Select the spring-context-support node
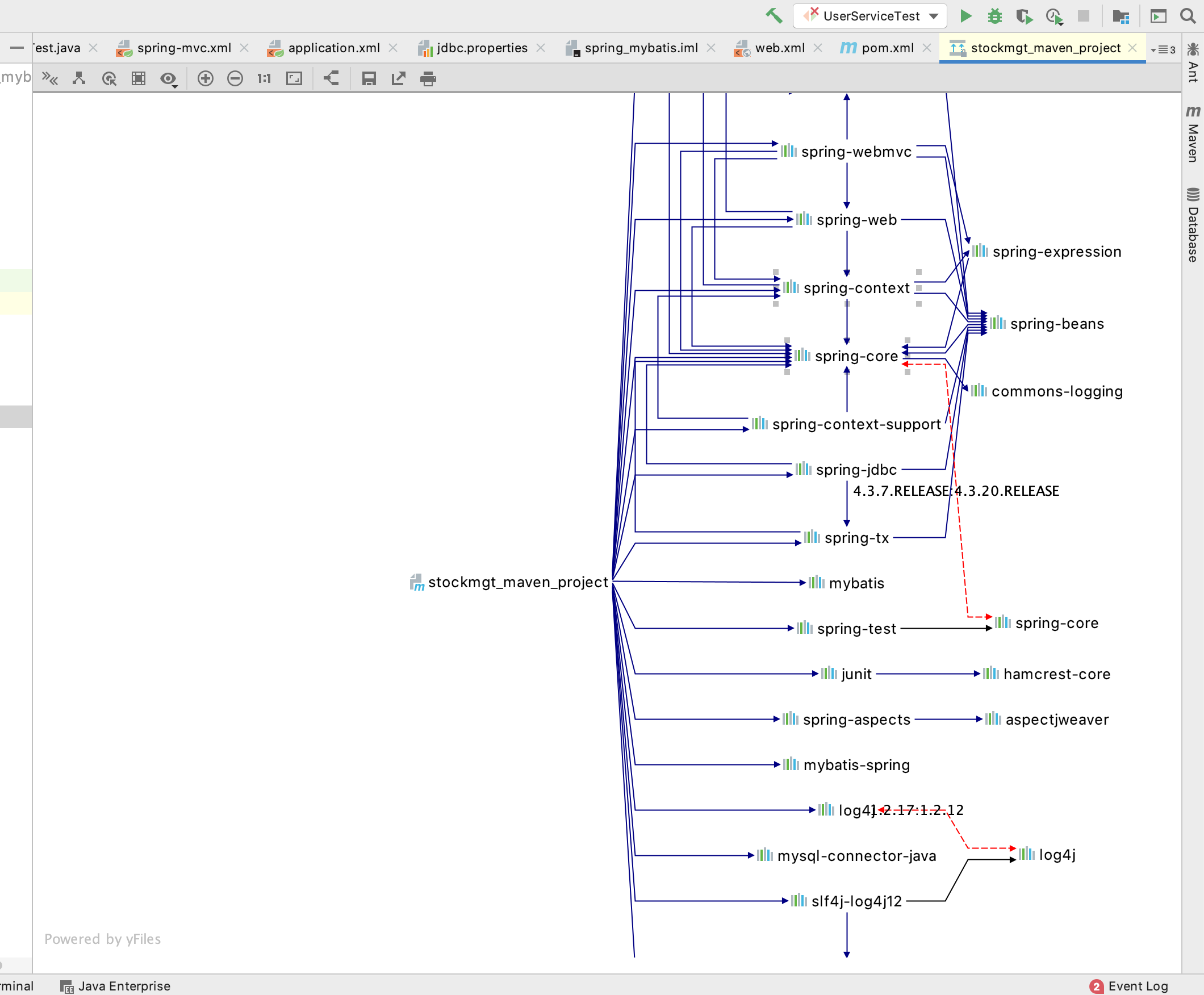 click(846, 424)
